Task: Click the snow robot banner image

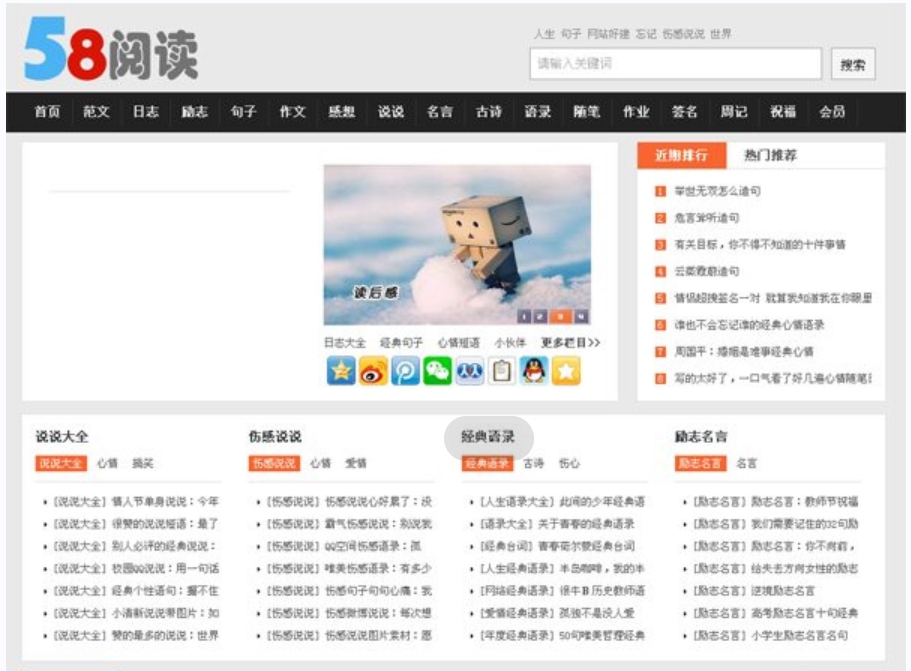Action: [x=456, y=230]
